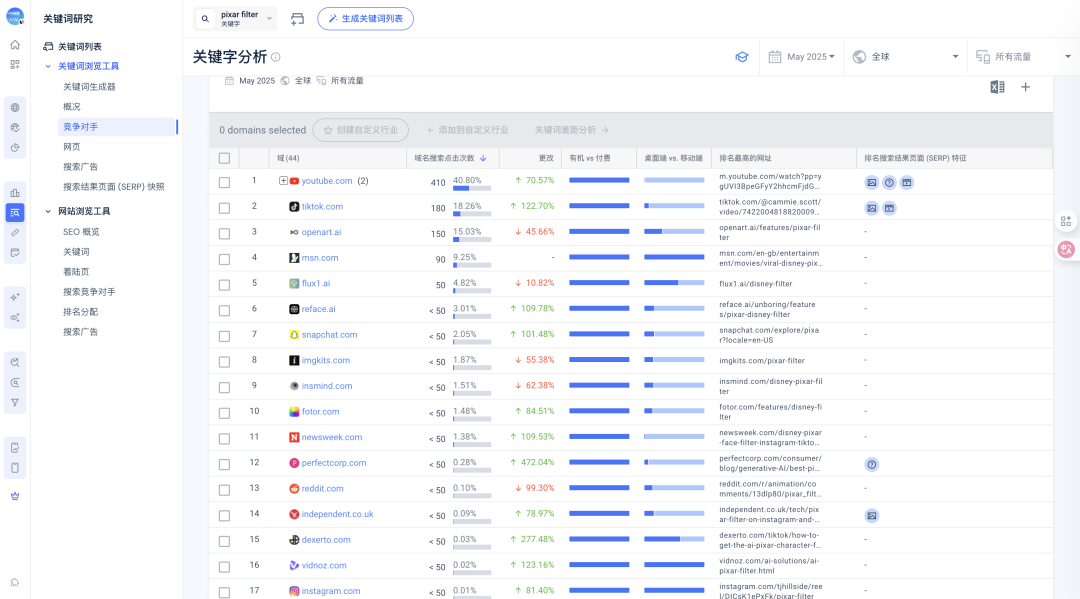The image size is (1080, 599).
Task: Open the home icon in left rail
Action: click(x=14, y=45)
